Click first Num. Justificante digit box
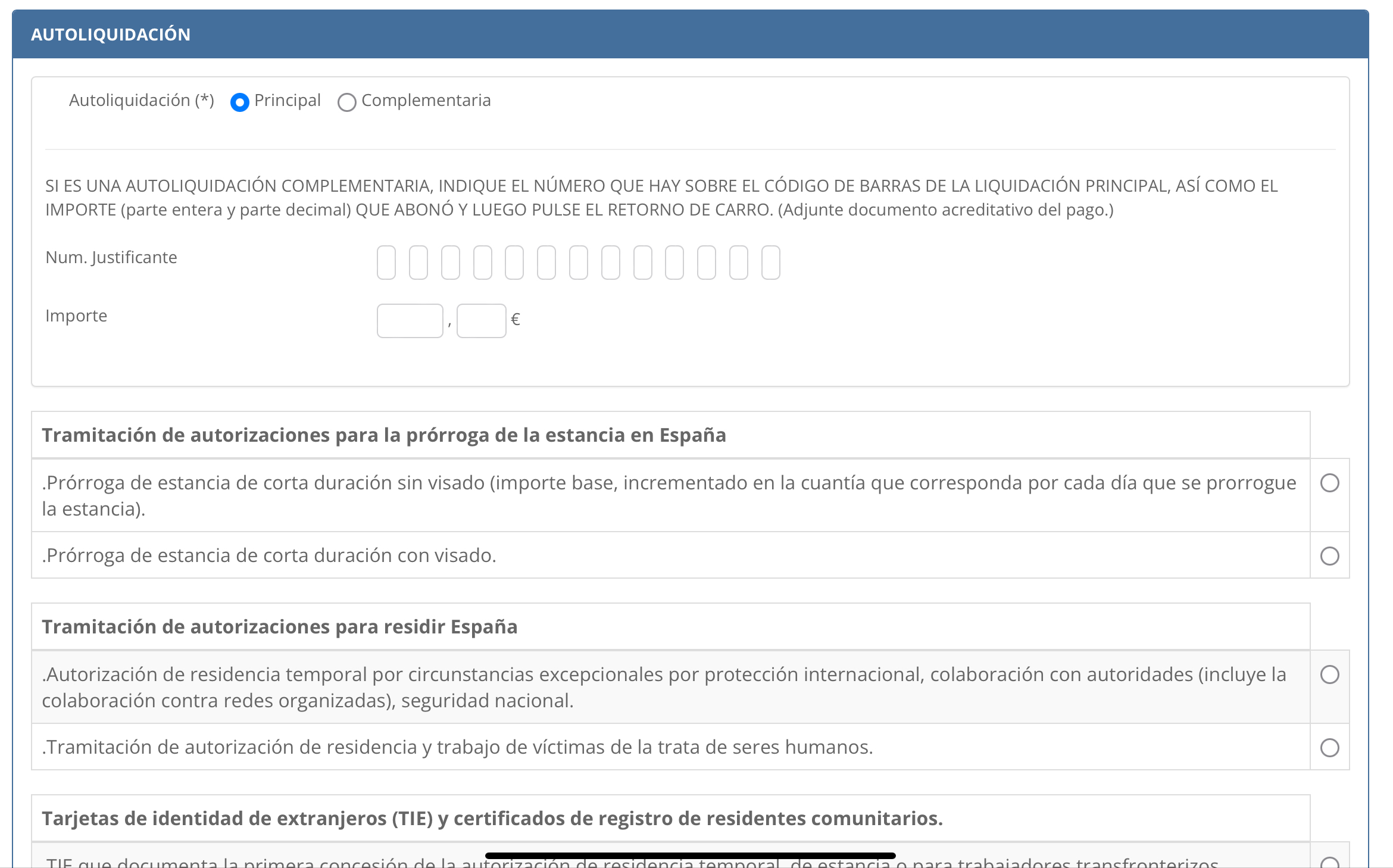This screenshot has width=1393, height=868. [x=386, y=263]
